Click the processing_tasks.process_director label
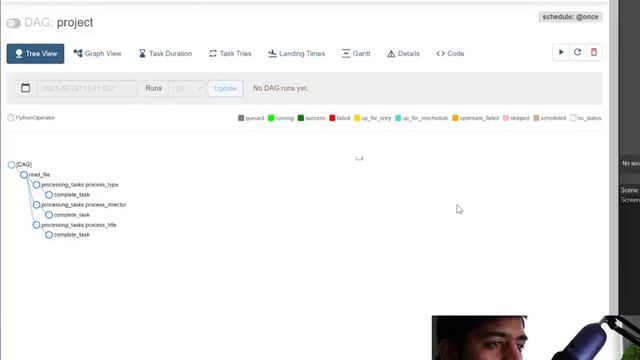The image size is (640, 360). [x=84, y=204]
